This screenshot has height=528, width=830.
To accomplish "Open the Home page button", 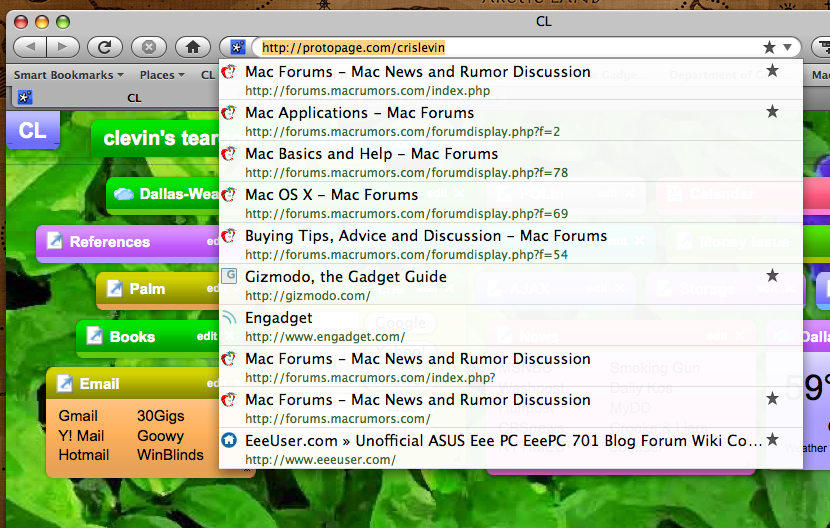I will pyautogui.click(x=193, y=47).
